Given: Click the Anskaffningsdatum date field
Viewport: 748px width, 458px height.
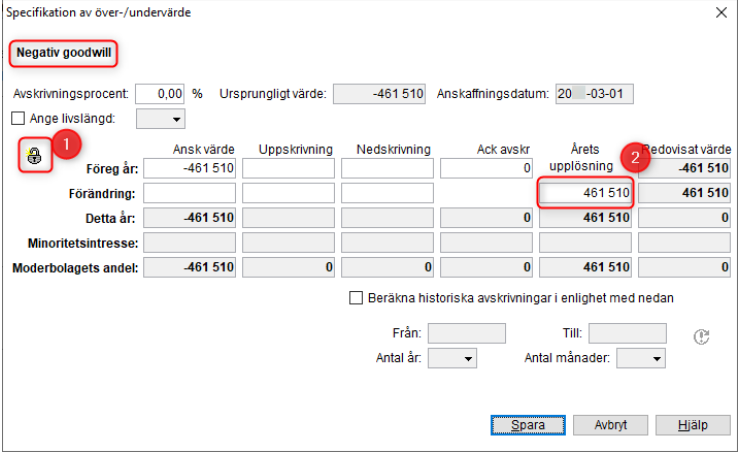Looking at the screenshot, I should coord(594,94).
